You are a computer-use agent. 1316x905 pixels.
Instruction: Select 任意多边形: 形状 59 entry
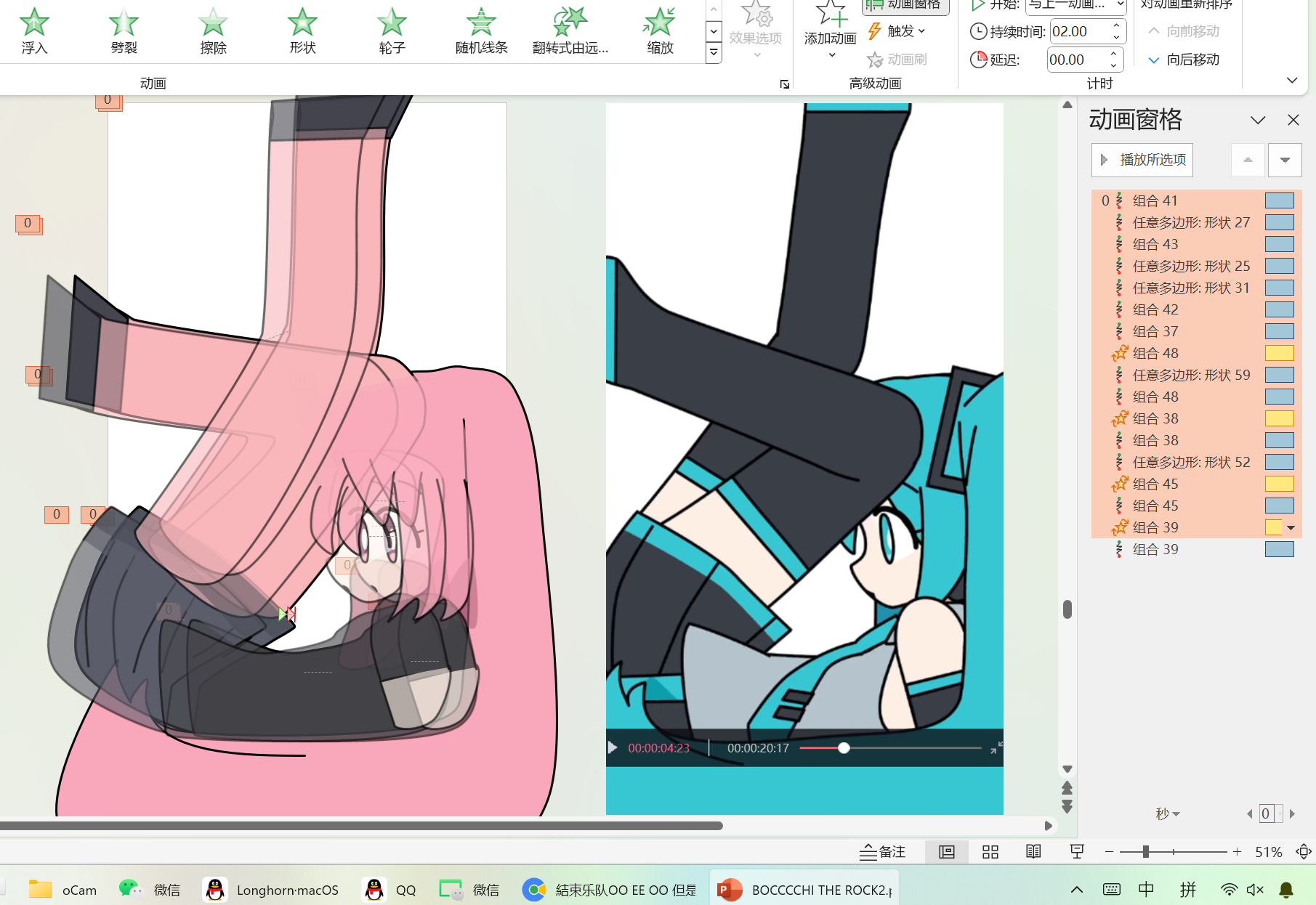pos(1196,375)
